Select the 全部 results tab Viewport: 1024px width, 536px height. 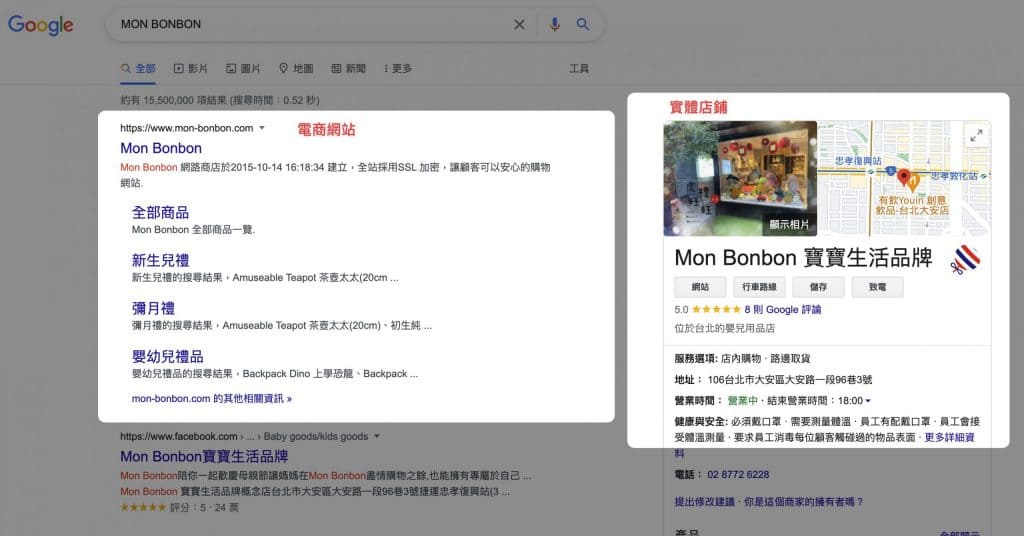(138, 68)
